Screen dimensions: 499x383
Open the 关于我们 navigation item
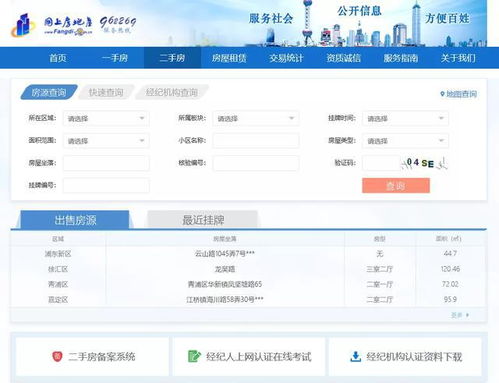point(458,58)
